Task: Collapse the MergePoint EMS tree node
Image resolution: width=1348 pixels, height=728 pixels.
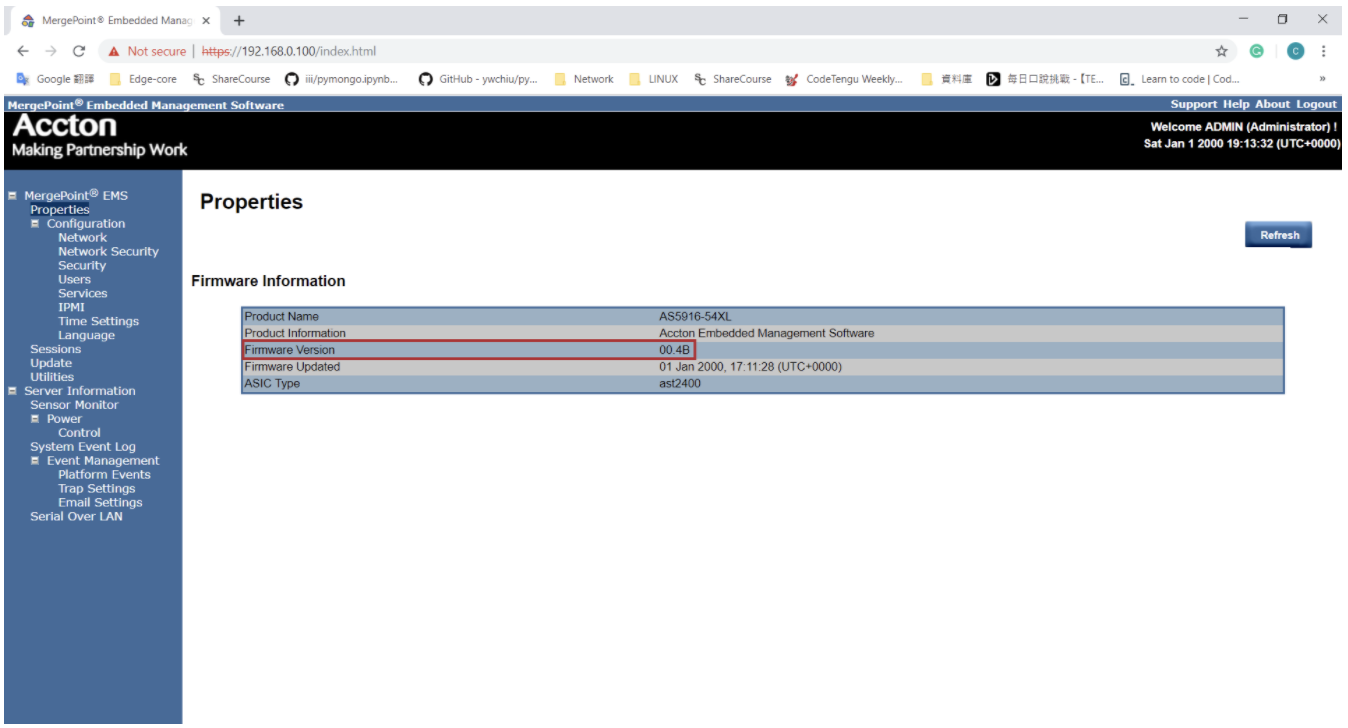Action: point(12,196)
